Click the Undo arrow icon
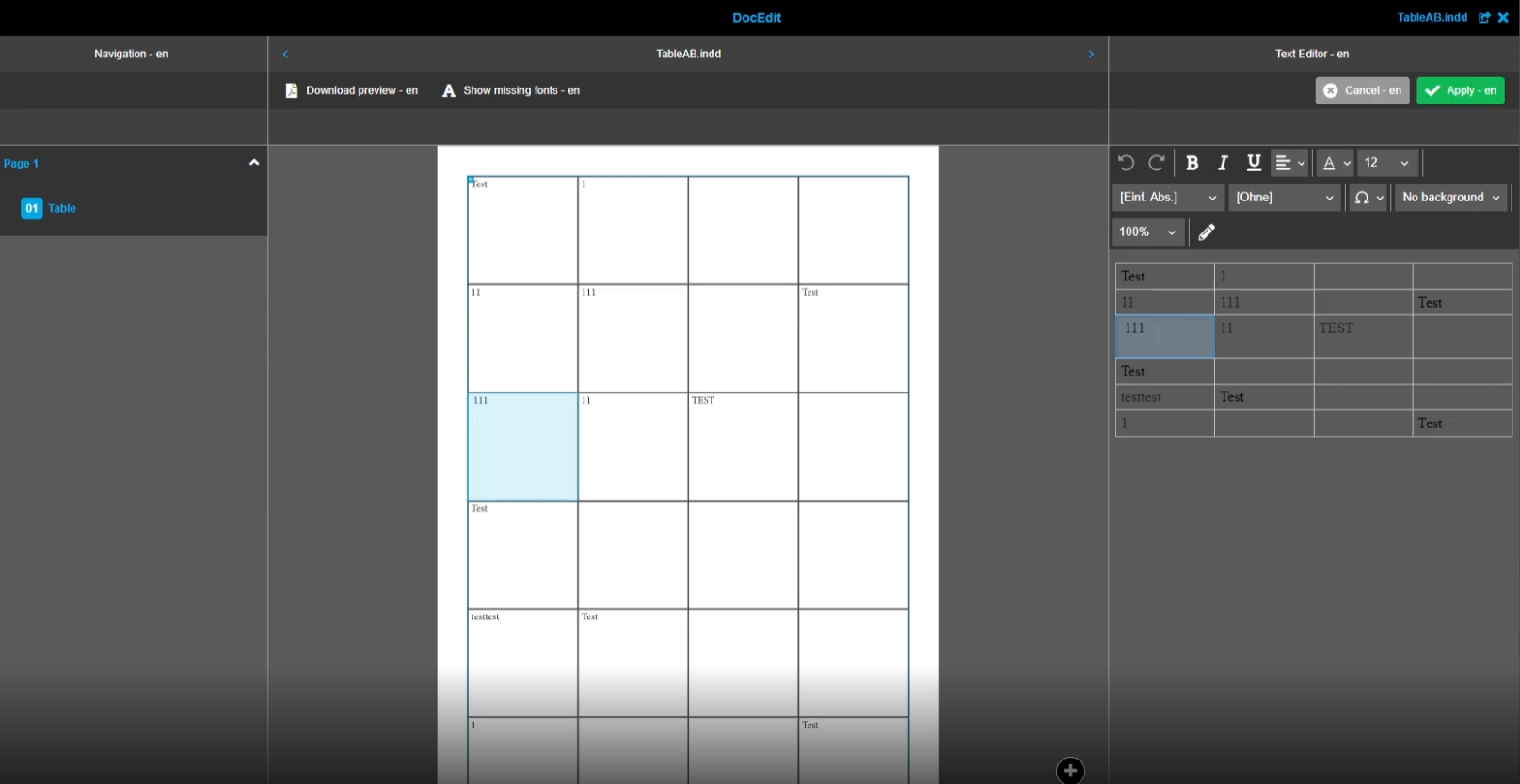Image resolution: width=1520 pixels, height=784 pixels. [1126, 163]
